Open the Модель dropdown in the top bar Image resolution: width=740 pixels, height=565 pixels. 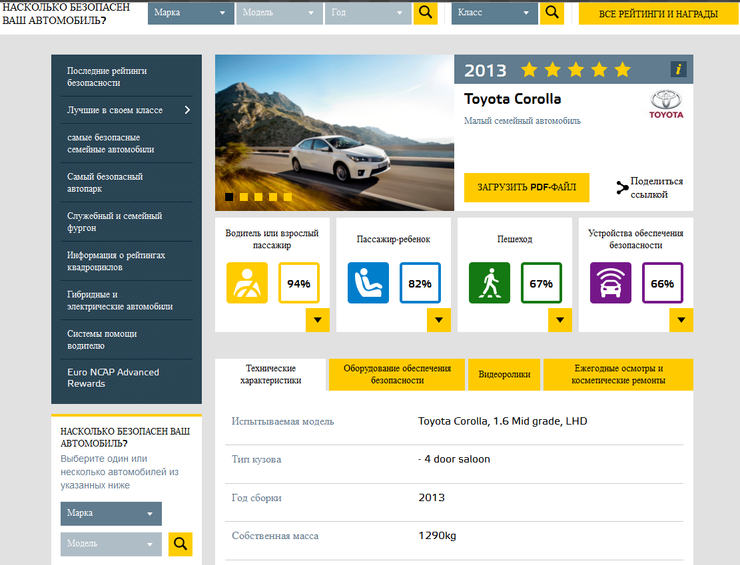(x=279, y=13)
